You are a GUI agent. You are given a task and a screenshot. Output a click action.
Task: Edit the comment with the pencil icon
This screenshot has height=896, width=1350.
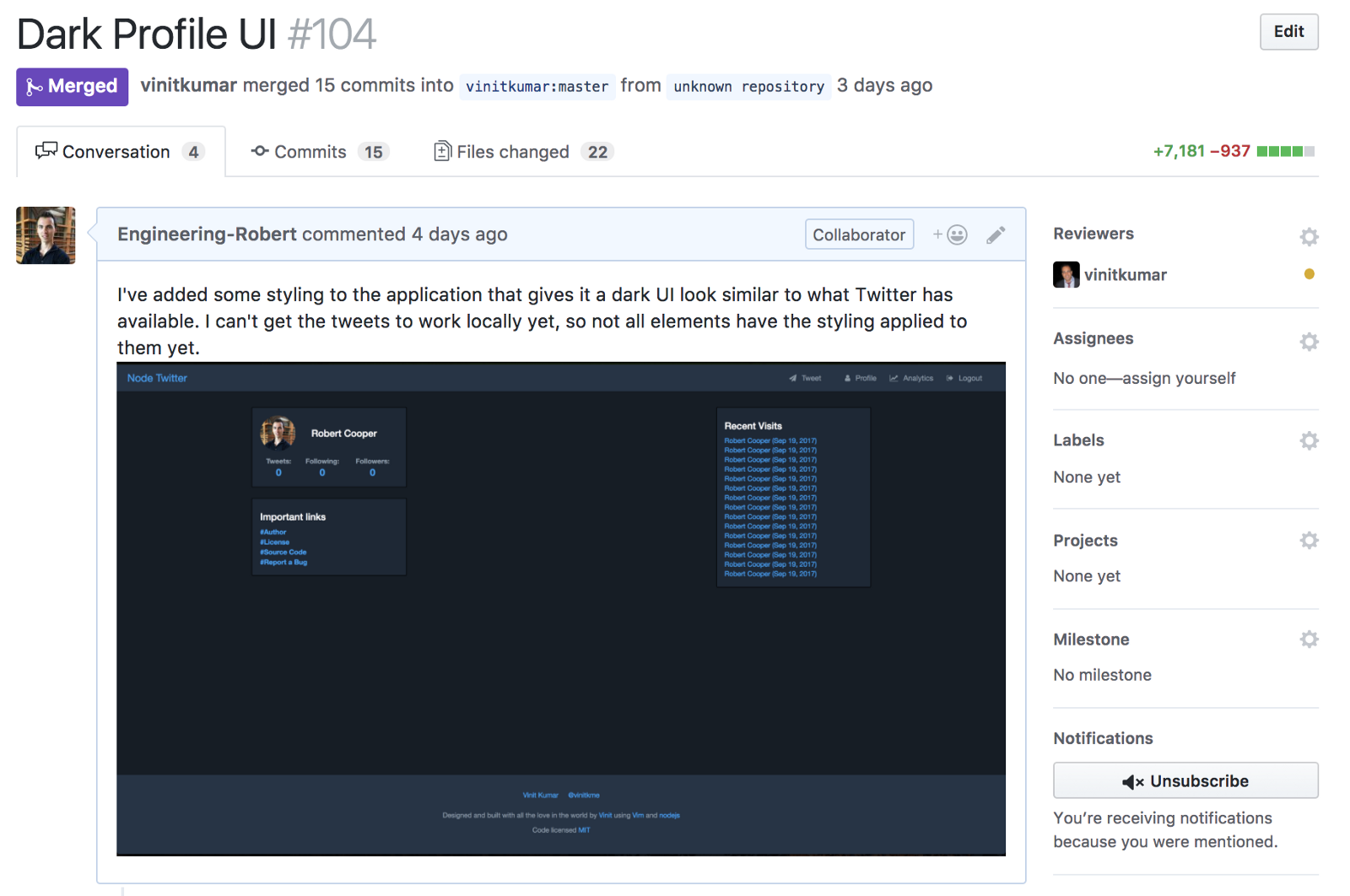(996, 235)
